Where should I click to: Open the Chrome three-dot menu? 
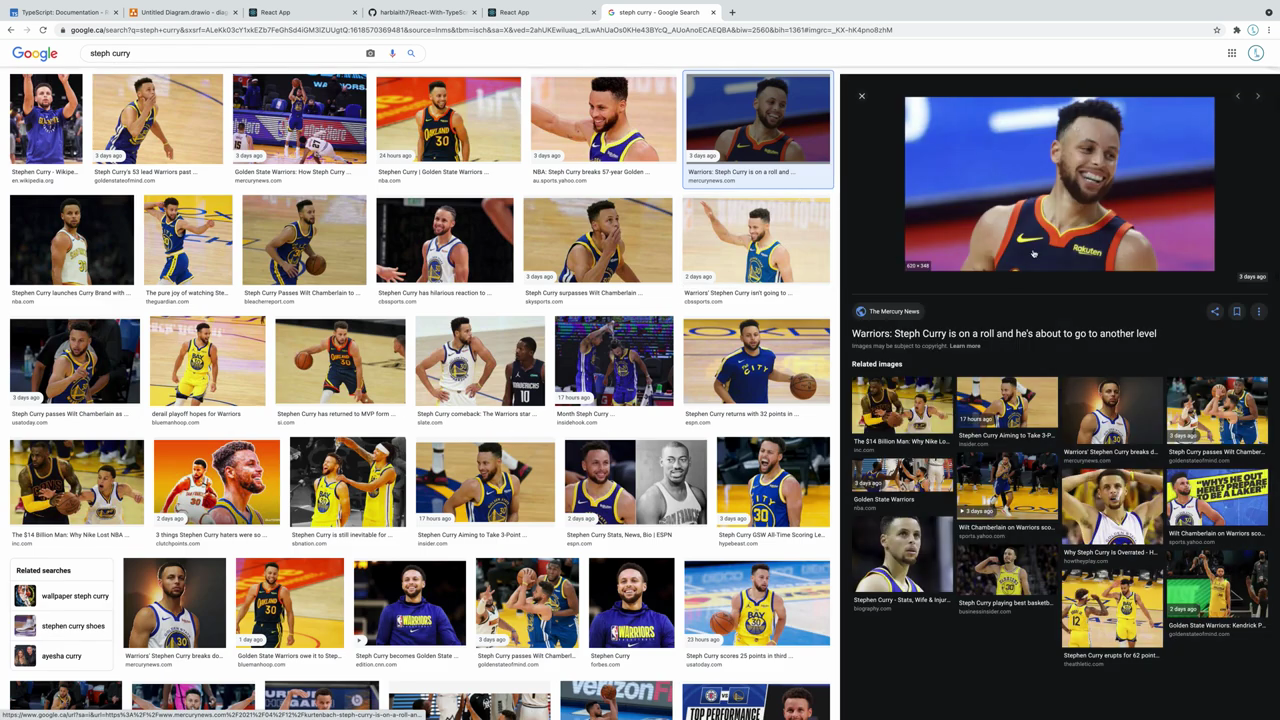pos(1269,30)
